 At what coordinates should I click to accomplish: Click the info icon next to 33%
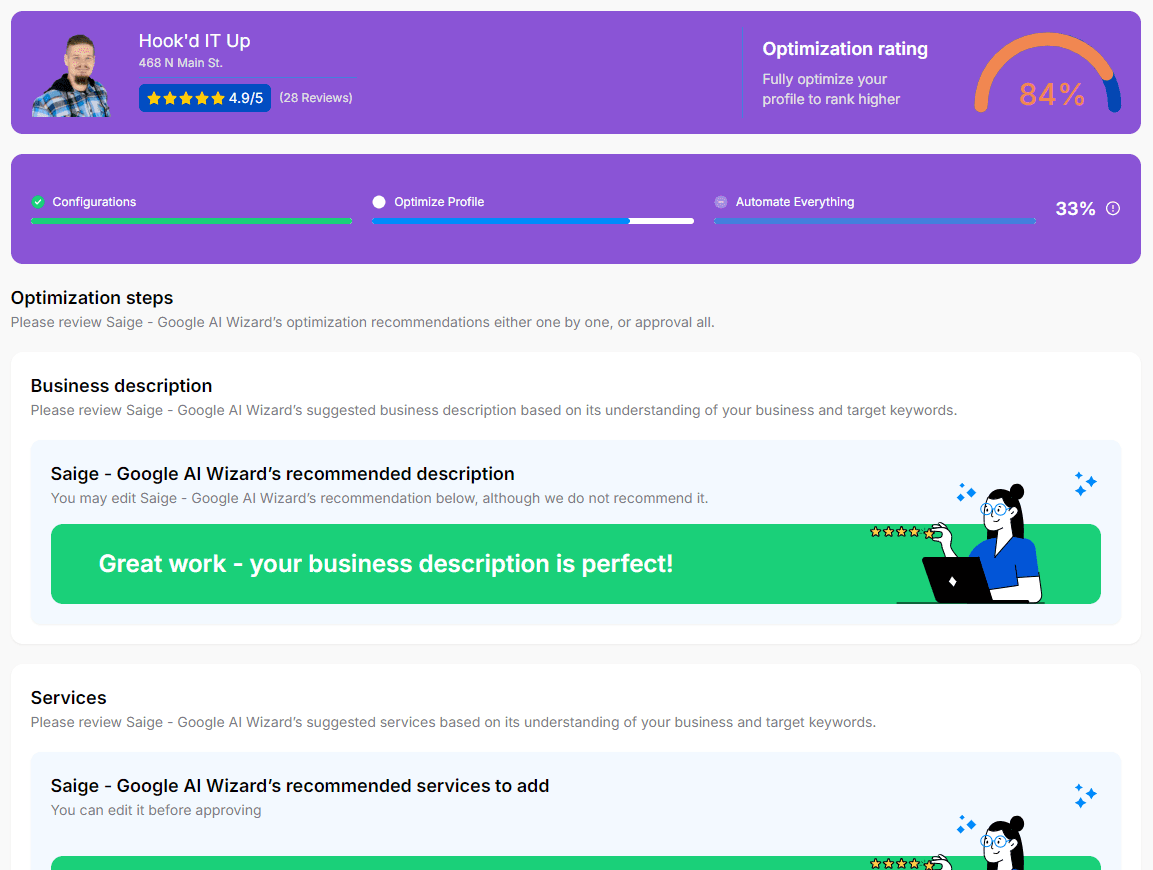1113,208
